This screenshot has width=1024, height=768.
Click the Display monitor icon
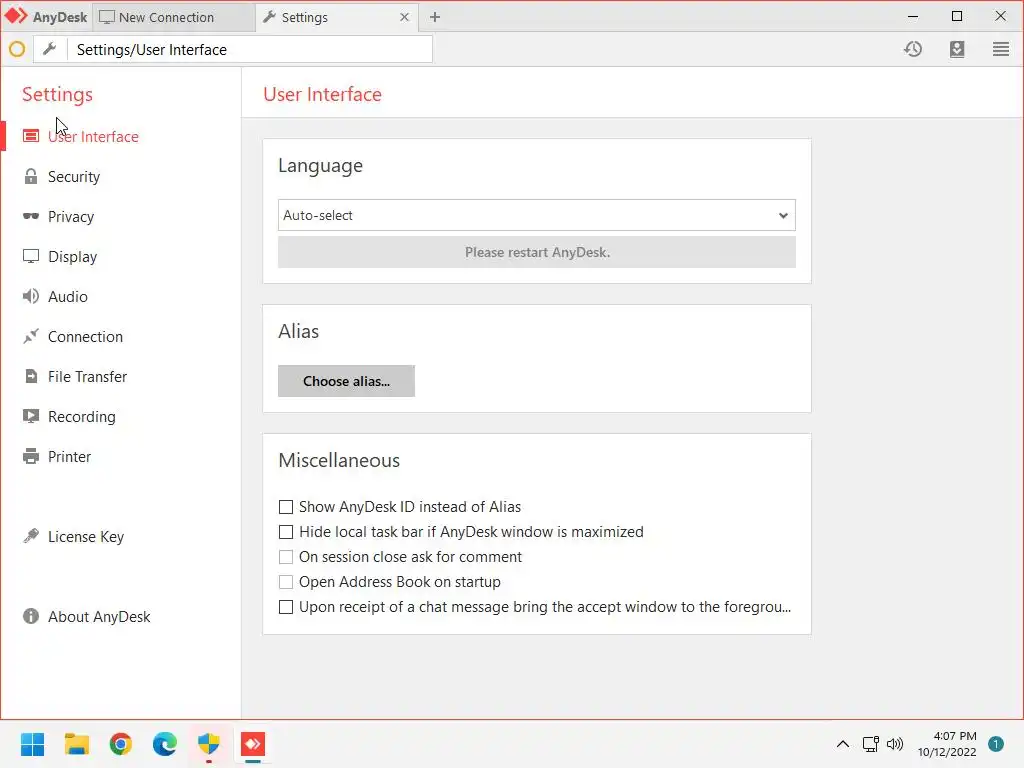[31, 256]
